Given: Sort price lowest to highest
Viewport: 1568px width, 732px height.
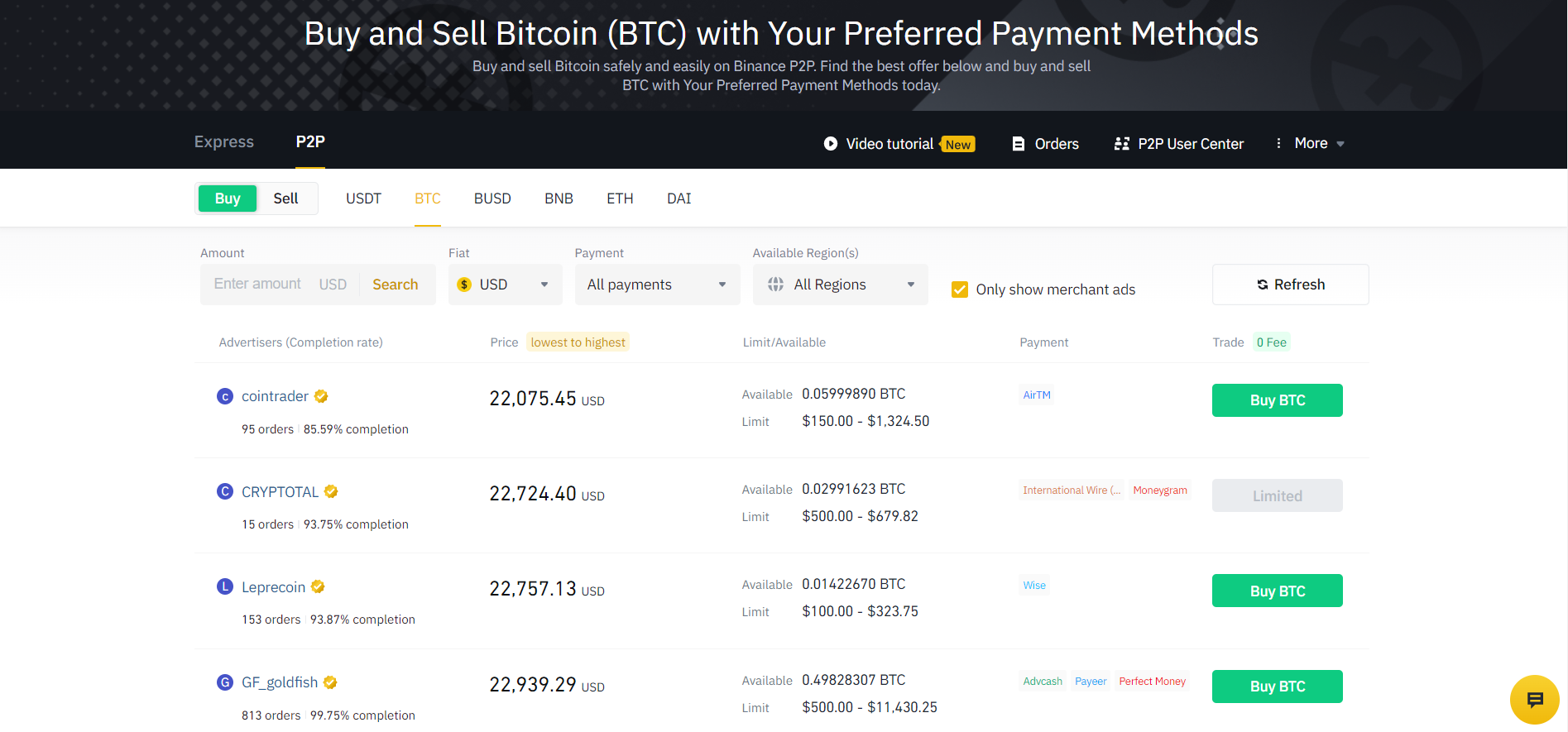Looking at the screenshot, I should tap(578, 342).
